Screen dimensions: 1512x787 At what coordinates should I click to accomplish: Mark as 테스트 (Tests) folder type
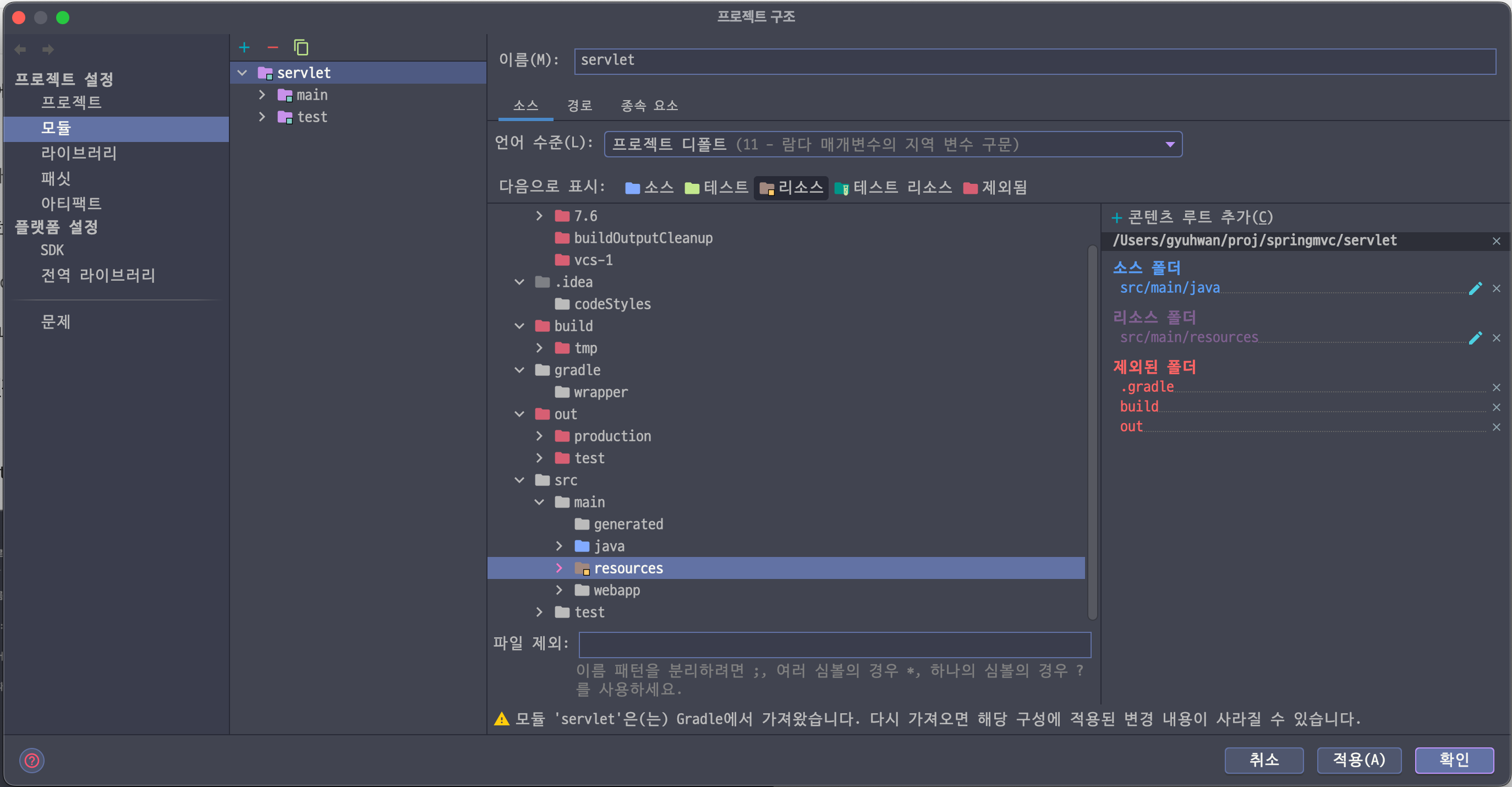coord(716,187)
